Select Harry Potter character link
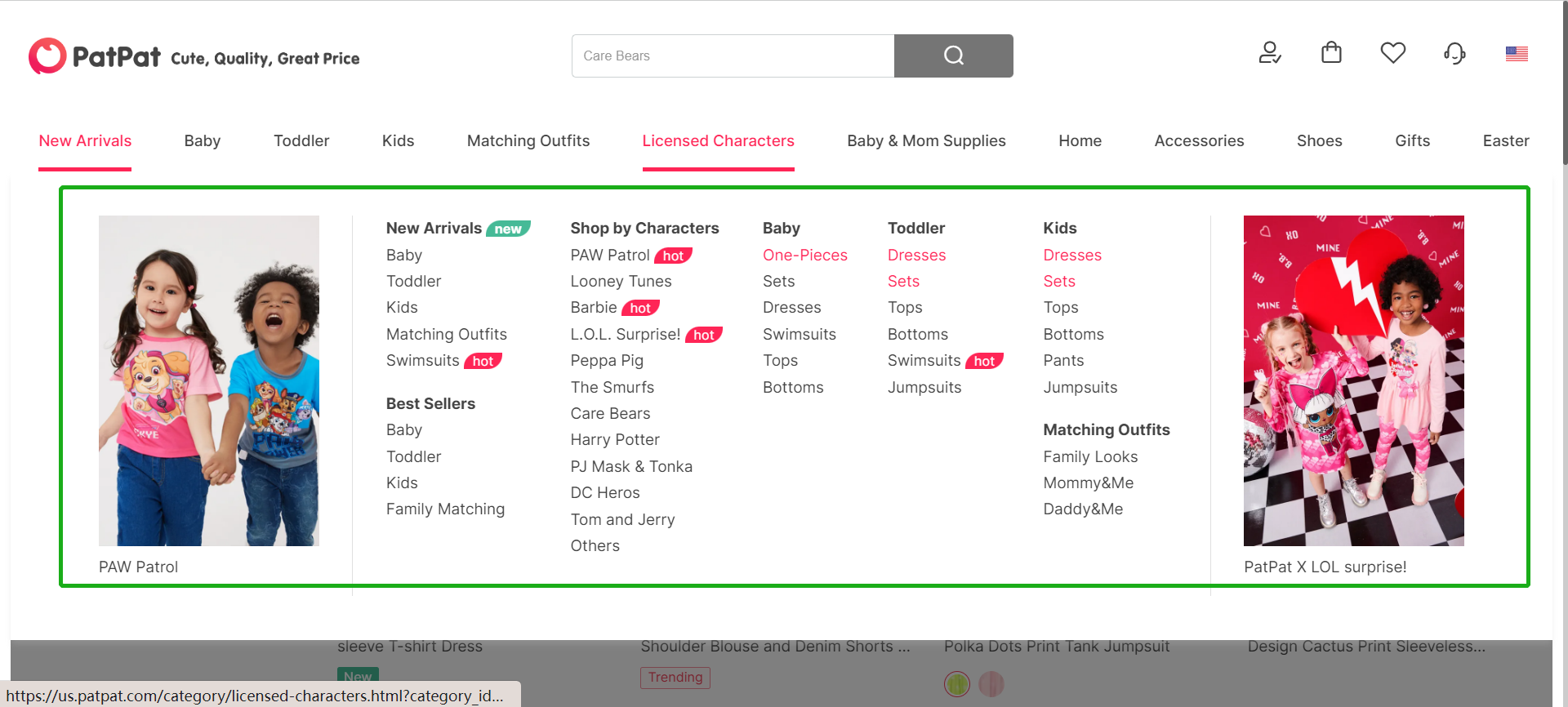 pos(615,439)
